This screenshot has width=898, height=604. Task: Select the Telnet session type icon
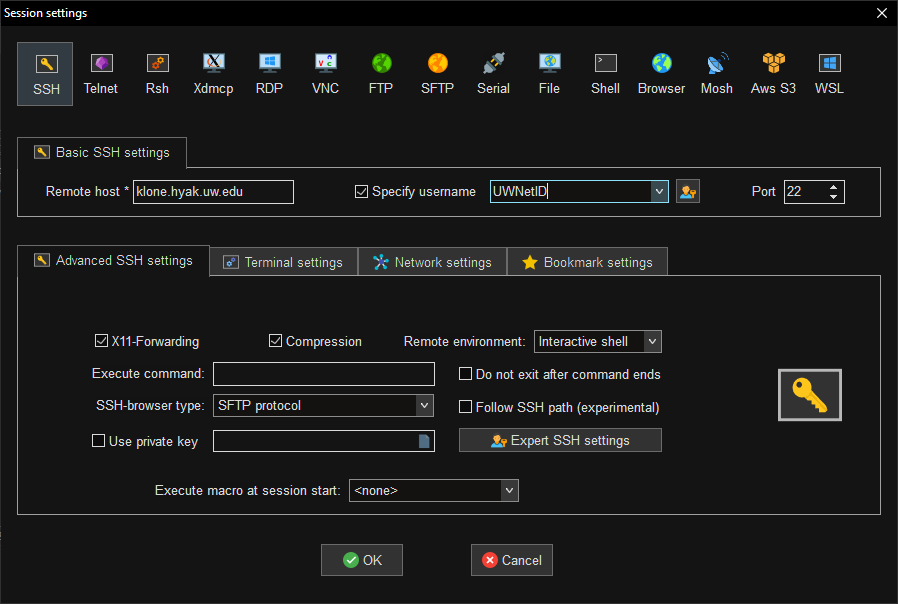pos(100,74)
